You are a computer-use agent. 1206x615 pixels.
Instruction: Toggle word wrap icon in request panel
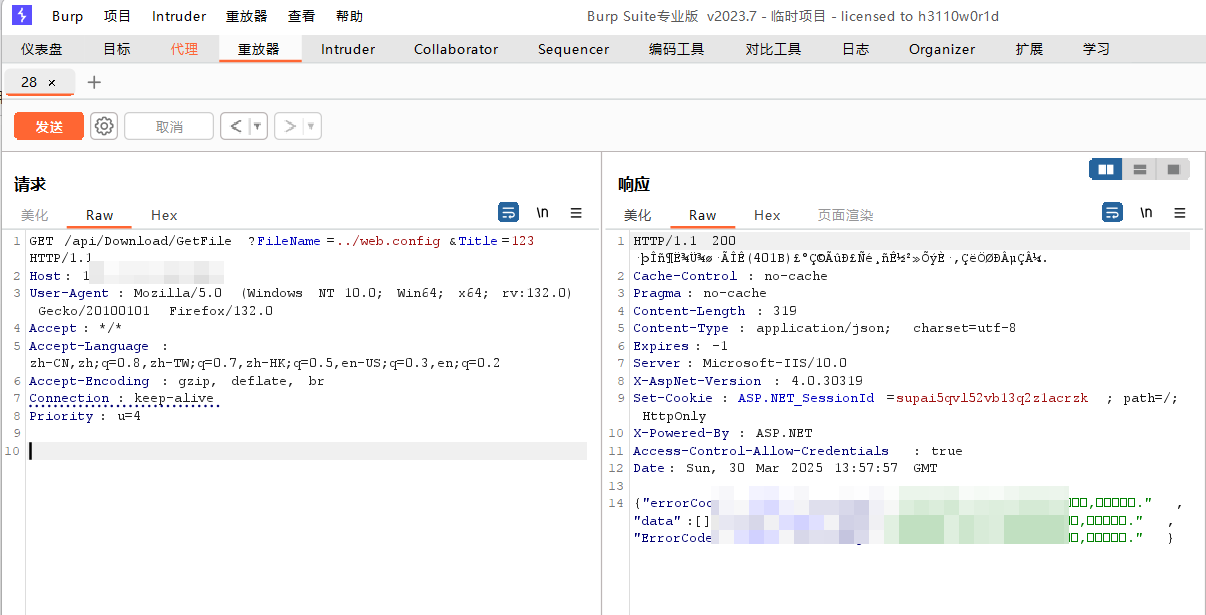pyautogui.click(x=509, y=212)
